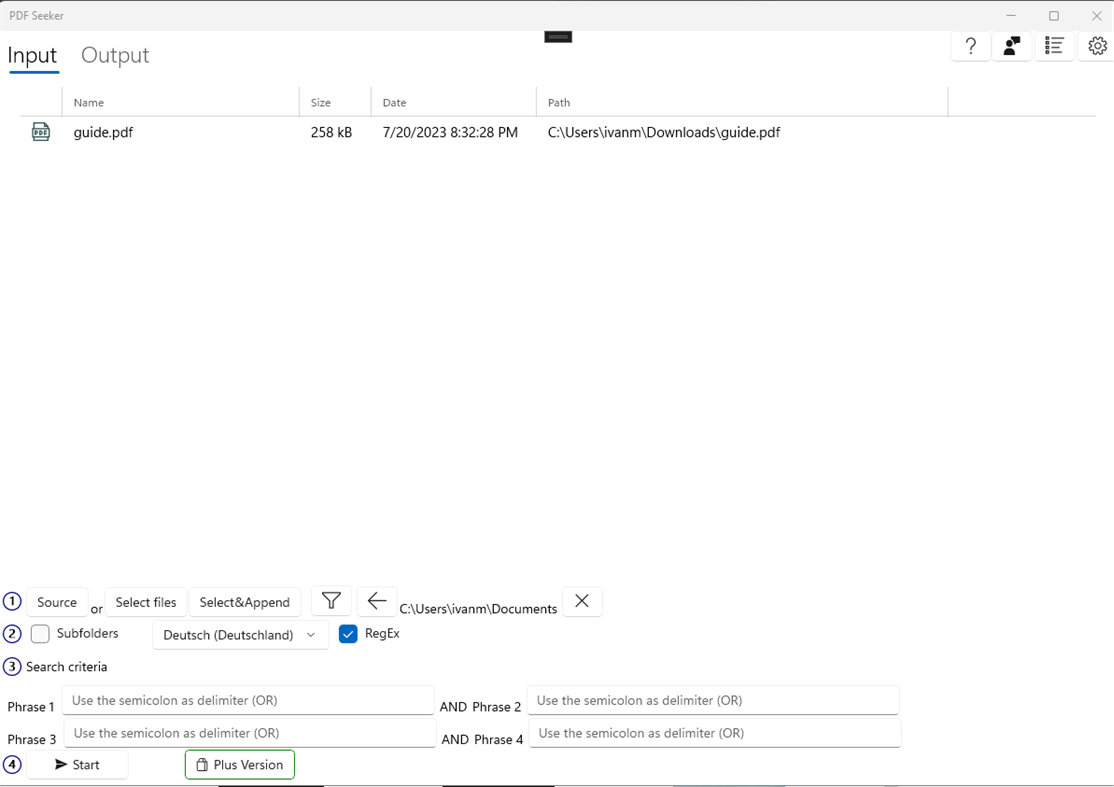
Task: Enable the Subfolders checkbox
Action: 40,633
